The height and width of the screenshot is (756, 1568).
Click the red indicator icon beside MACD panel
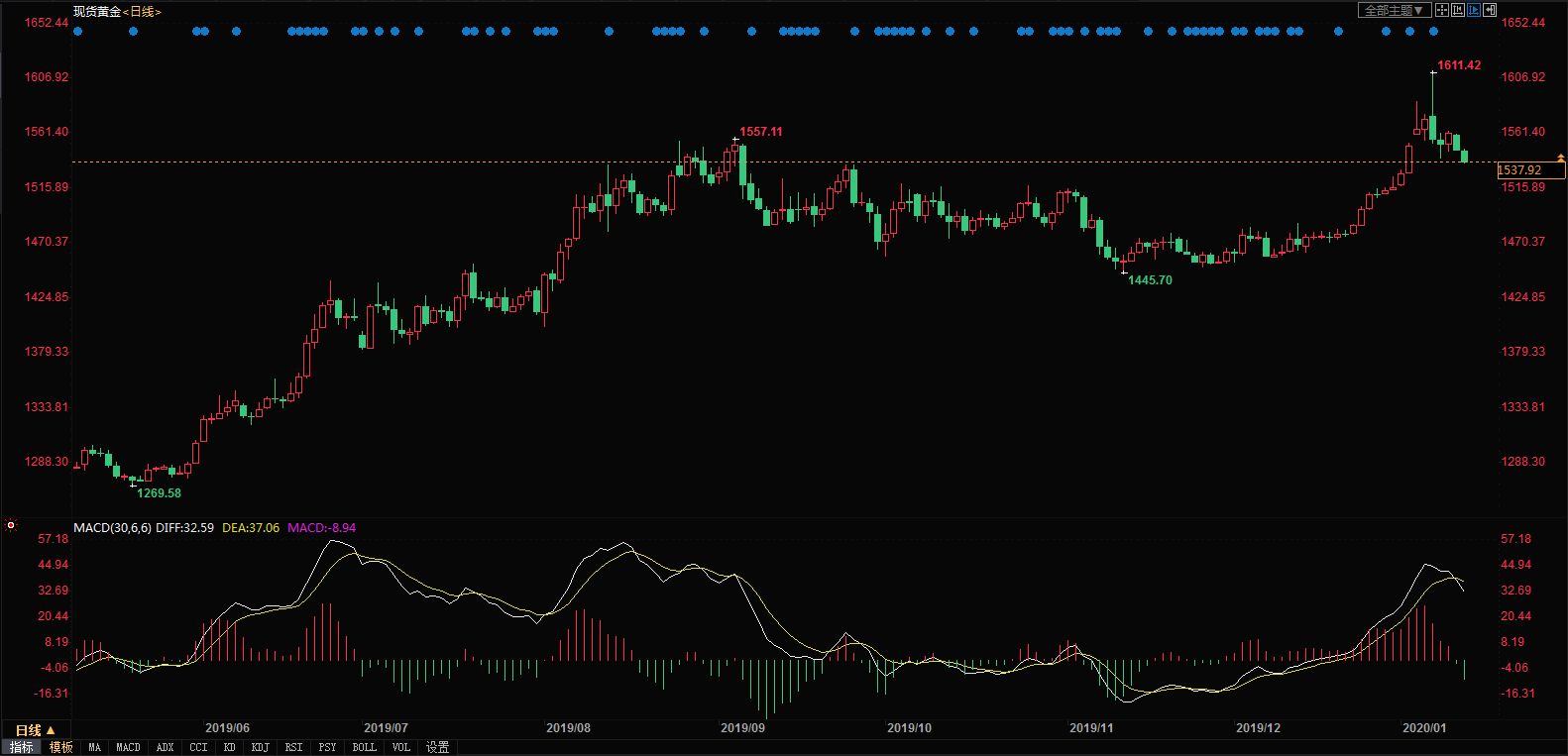coord(11,525)
